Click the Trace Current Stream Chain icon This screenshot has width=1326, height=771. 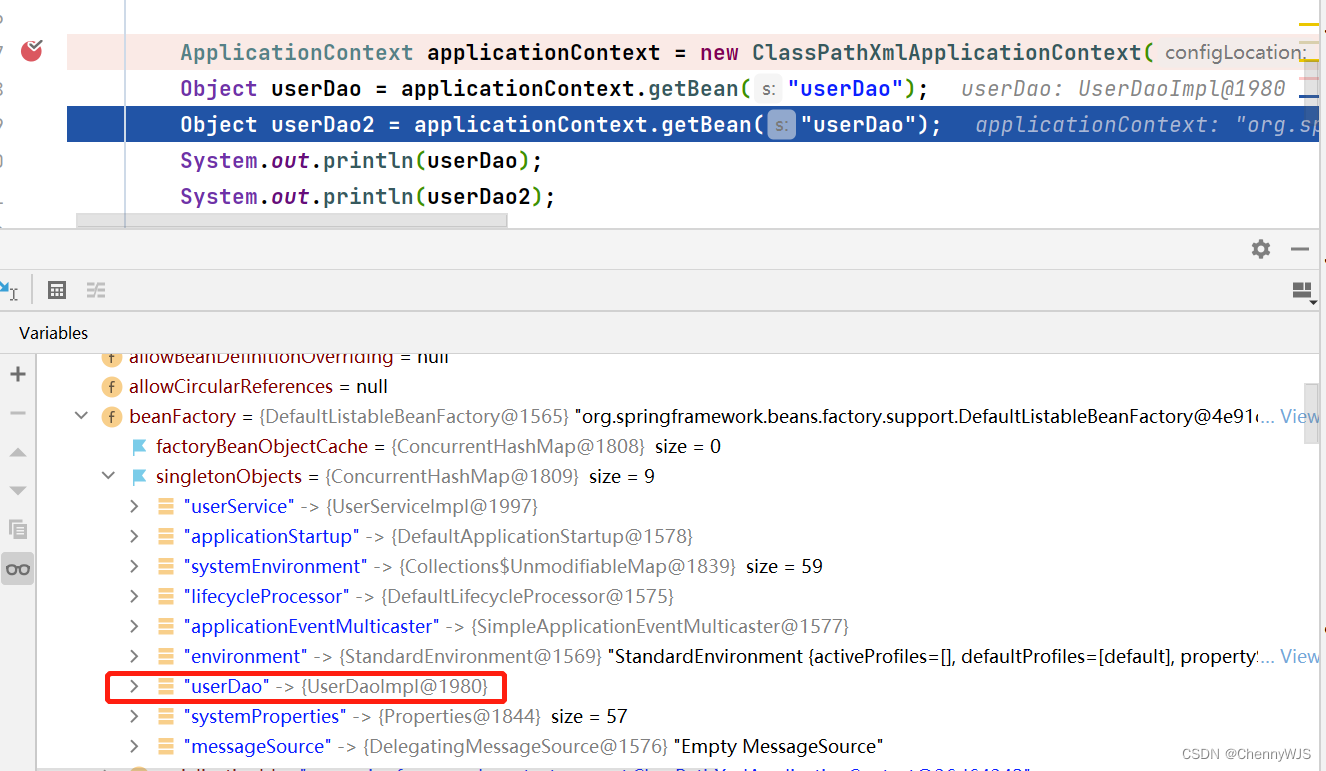coord(96,290)
